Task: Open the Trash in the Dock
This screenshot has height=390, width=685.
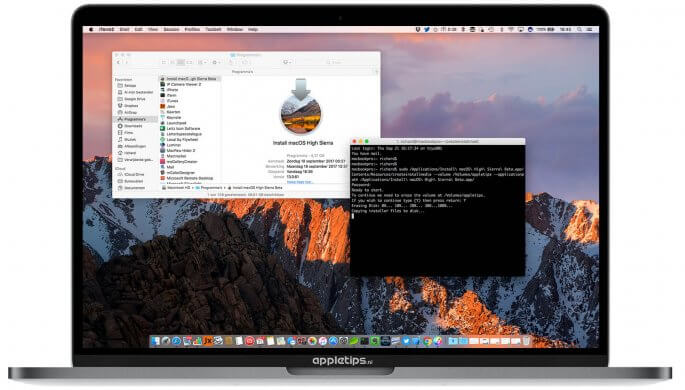Action: point(526,341)
